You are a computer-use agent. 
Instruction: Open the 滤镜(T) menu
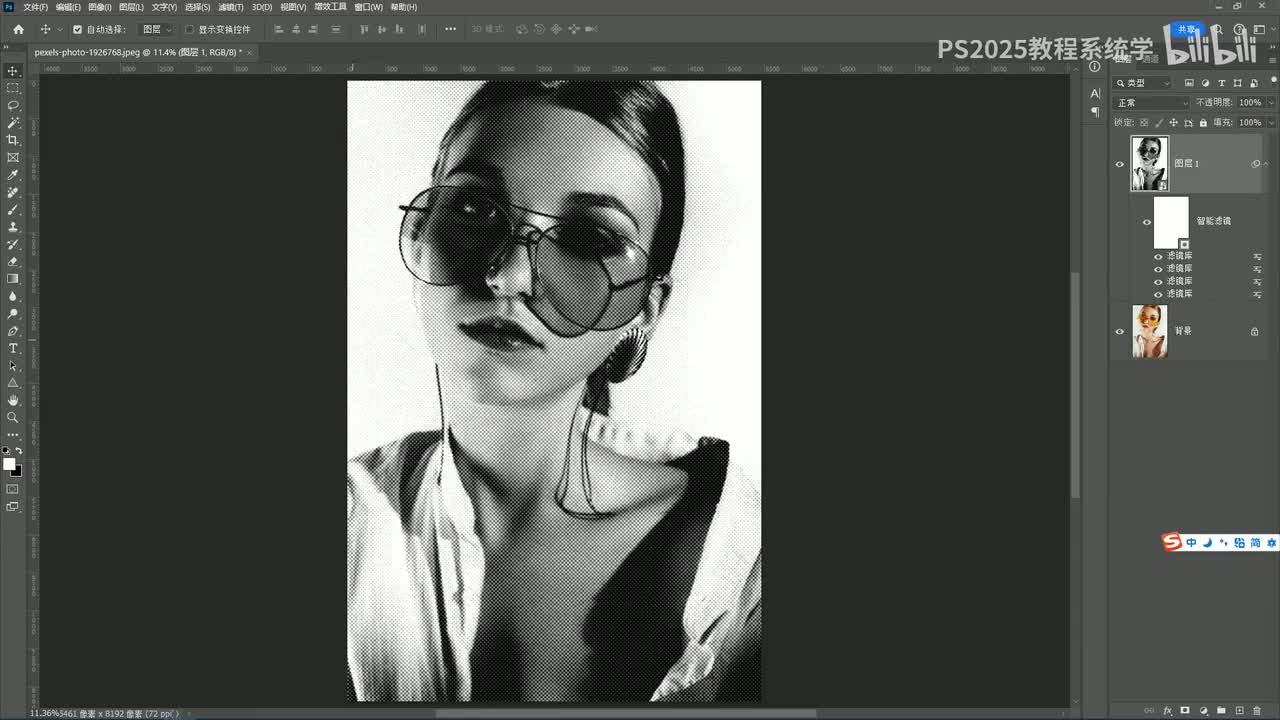231,7
